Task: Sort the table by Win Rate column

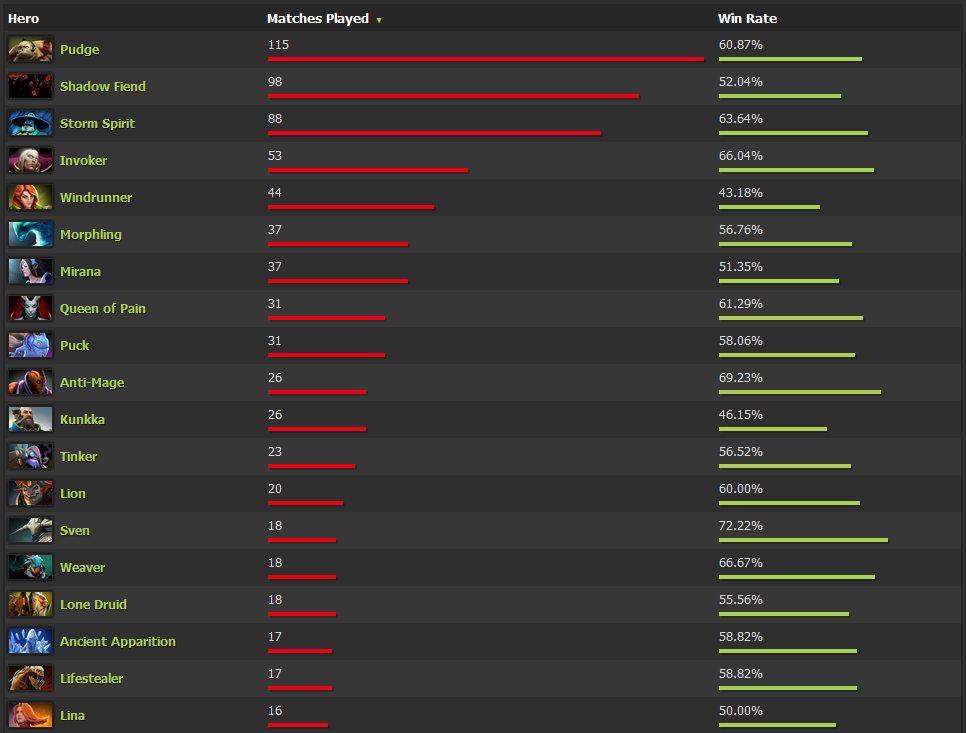Action: pyautogui.click(x=747, y=18)
